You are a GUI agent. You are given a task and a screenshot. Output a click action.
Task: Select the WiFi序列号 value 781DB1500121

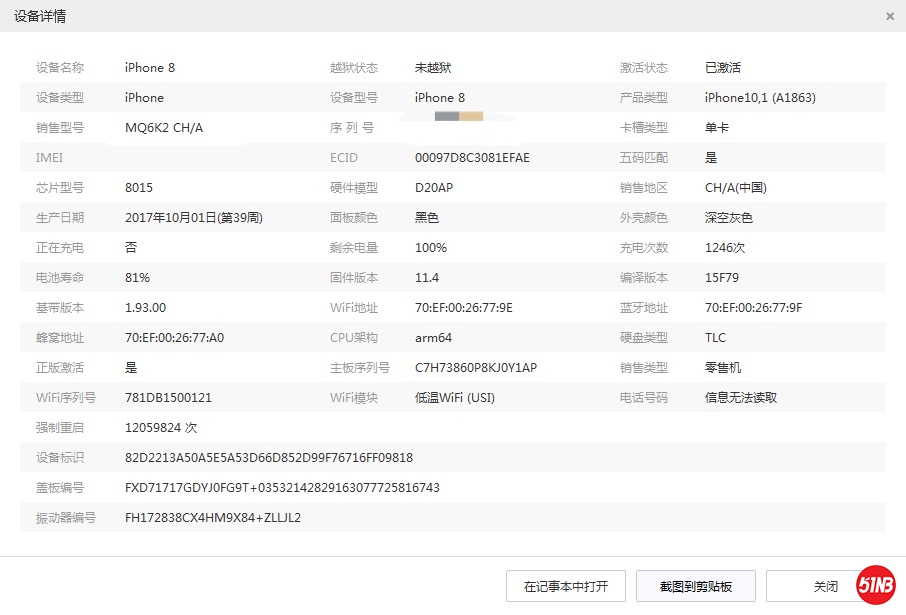point(168,398)
